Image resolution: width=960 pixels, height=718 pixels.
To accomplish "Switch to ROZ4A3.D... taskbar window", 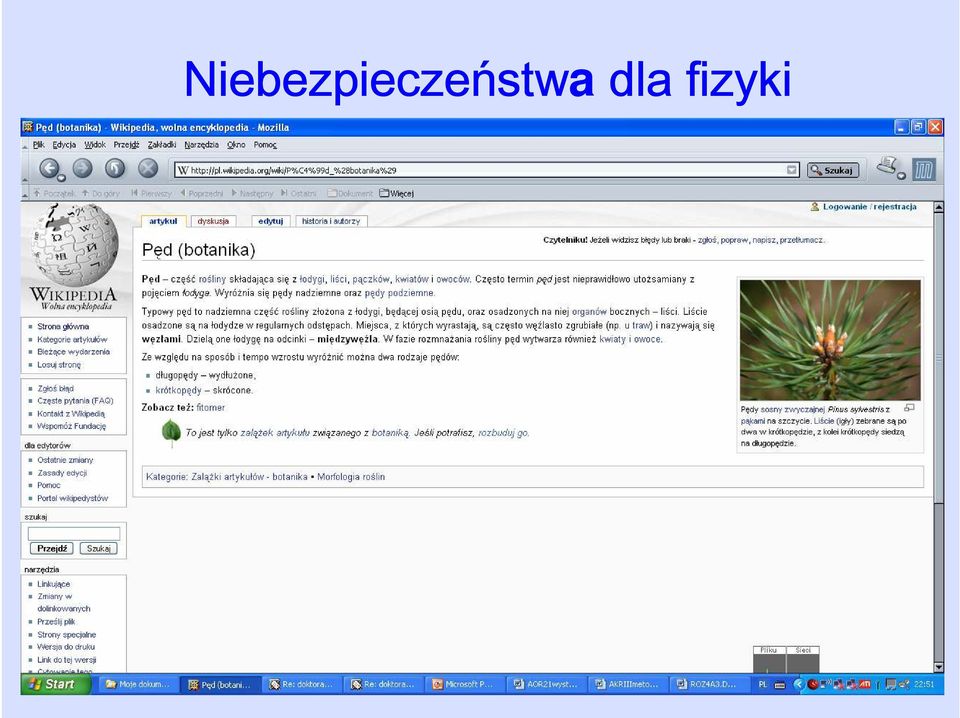I will tap(708, 684).
